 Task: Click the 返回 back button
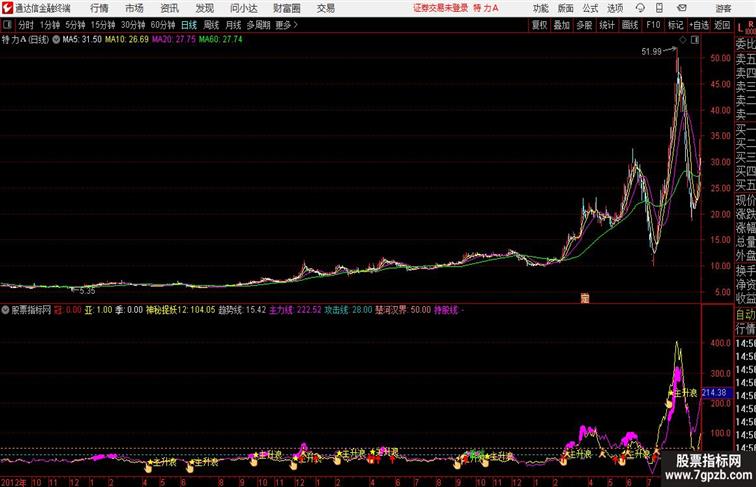(x=722, y=25)
